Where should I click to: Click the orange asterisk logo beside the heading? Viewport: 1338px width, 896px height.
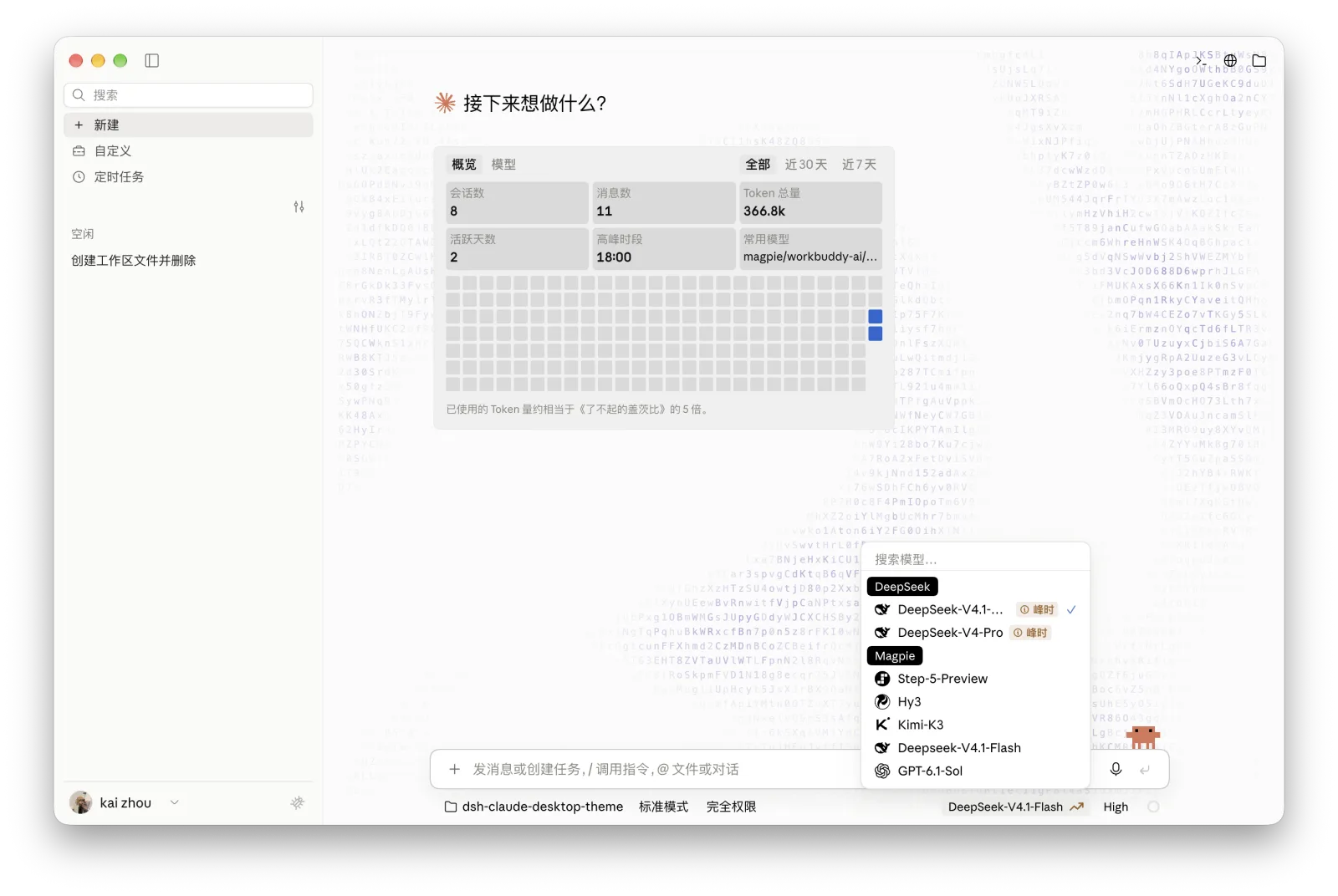(445, 103)
